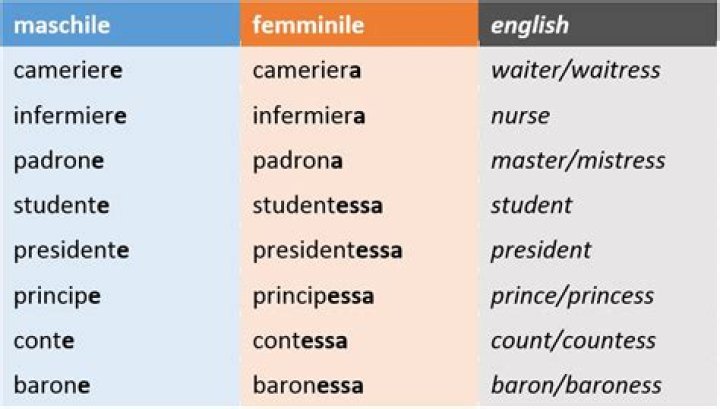The width and height of the screenshot is (720, 409).
Task: Select the master/mistress cell
Action: (x=577, y=161)
